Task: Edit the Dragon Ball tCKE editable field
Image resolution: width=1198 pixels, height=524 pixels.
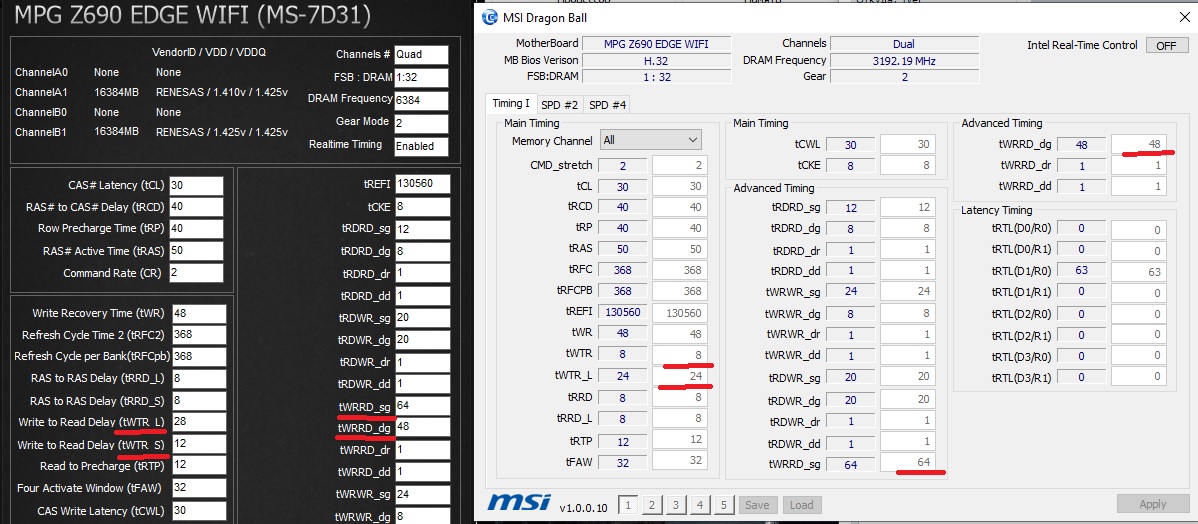Action: tap(908, 165)
